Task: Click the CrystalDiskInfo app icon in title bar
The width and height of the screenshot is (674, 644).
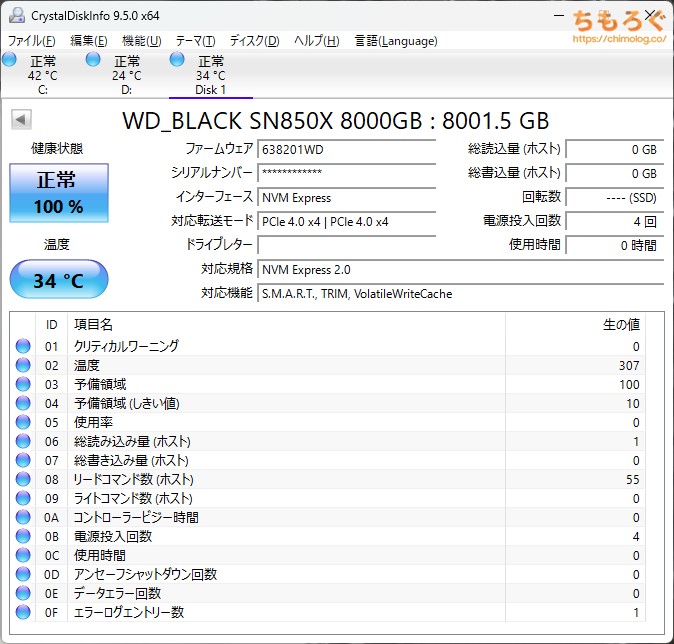Action: (17, 15)
